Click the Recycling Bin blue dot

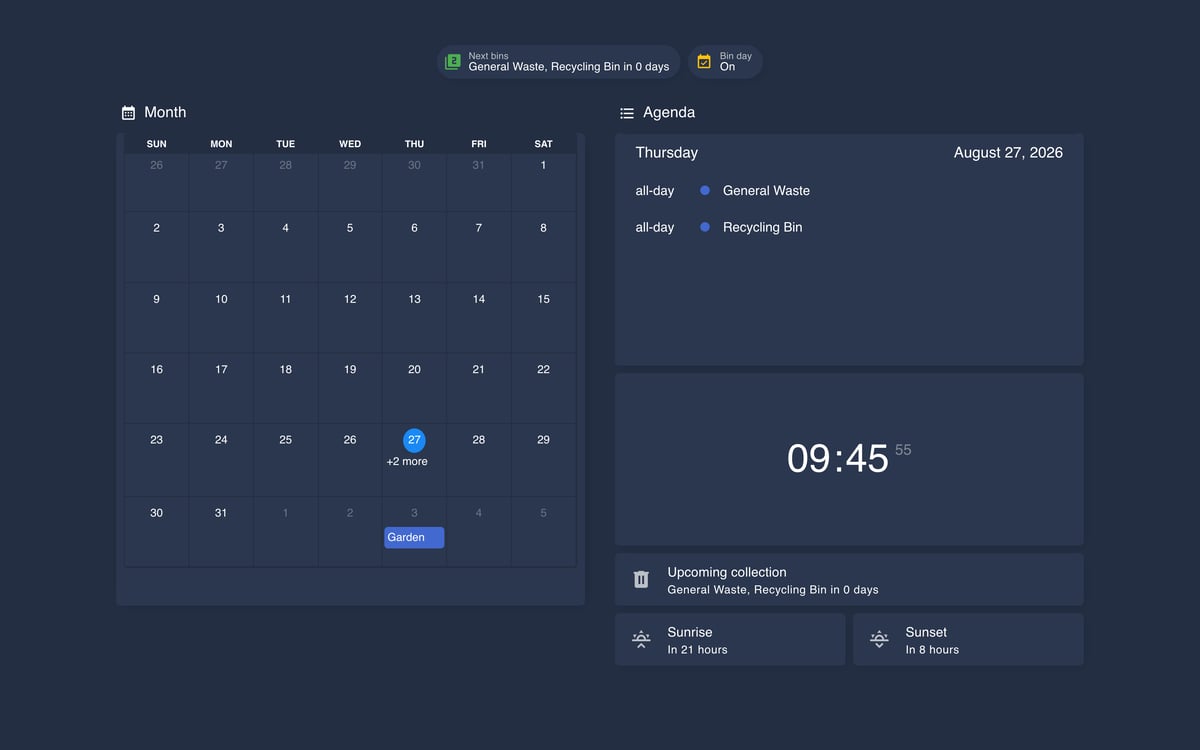[x=705, y=227]
